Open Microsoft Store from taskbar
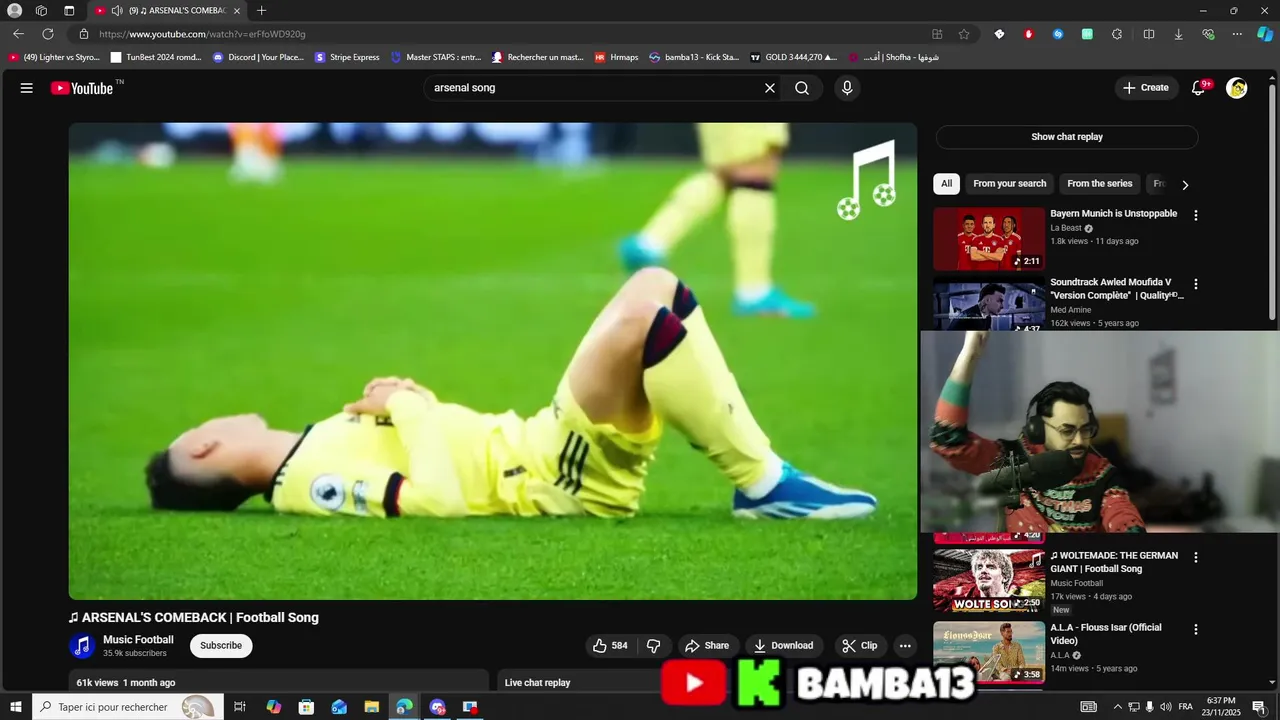1280x720 pixels. (x=306, y=707)
